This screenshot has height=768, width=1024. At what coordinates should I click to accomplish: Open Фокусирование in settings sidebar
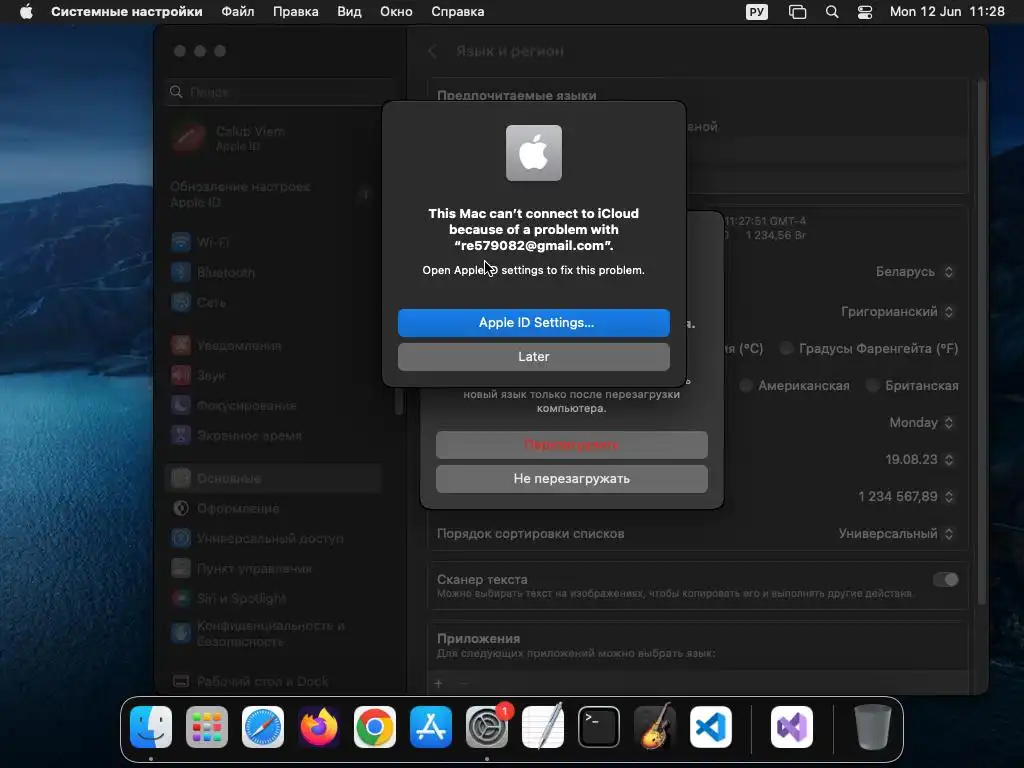click(x=274, y=406)
